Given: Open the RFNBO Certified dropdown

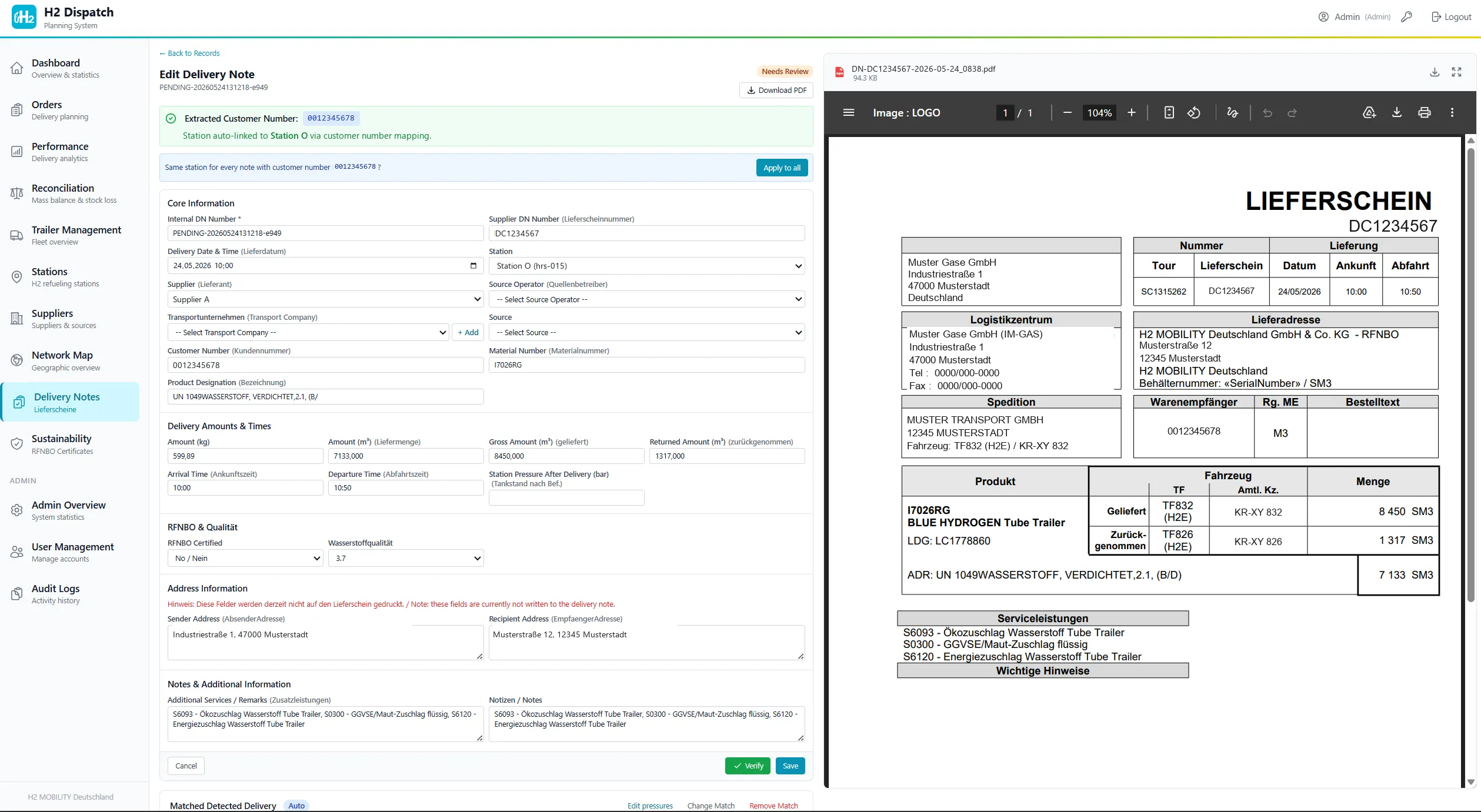Looking at the screenshot, I should coord(245,558).
